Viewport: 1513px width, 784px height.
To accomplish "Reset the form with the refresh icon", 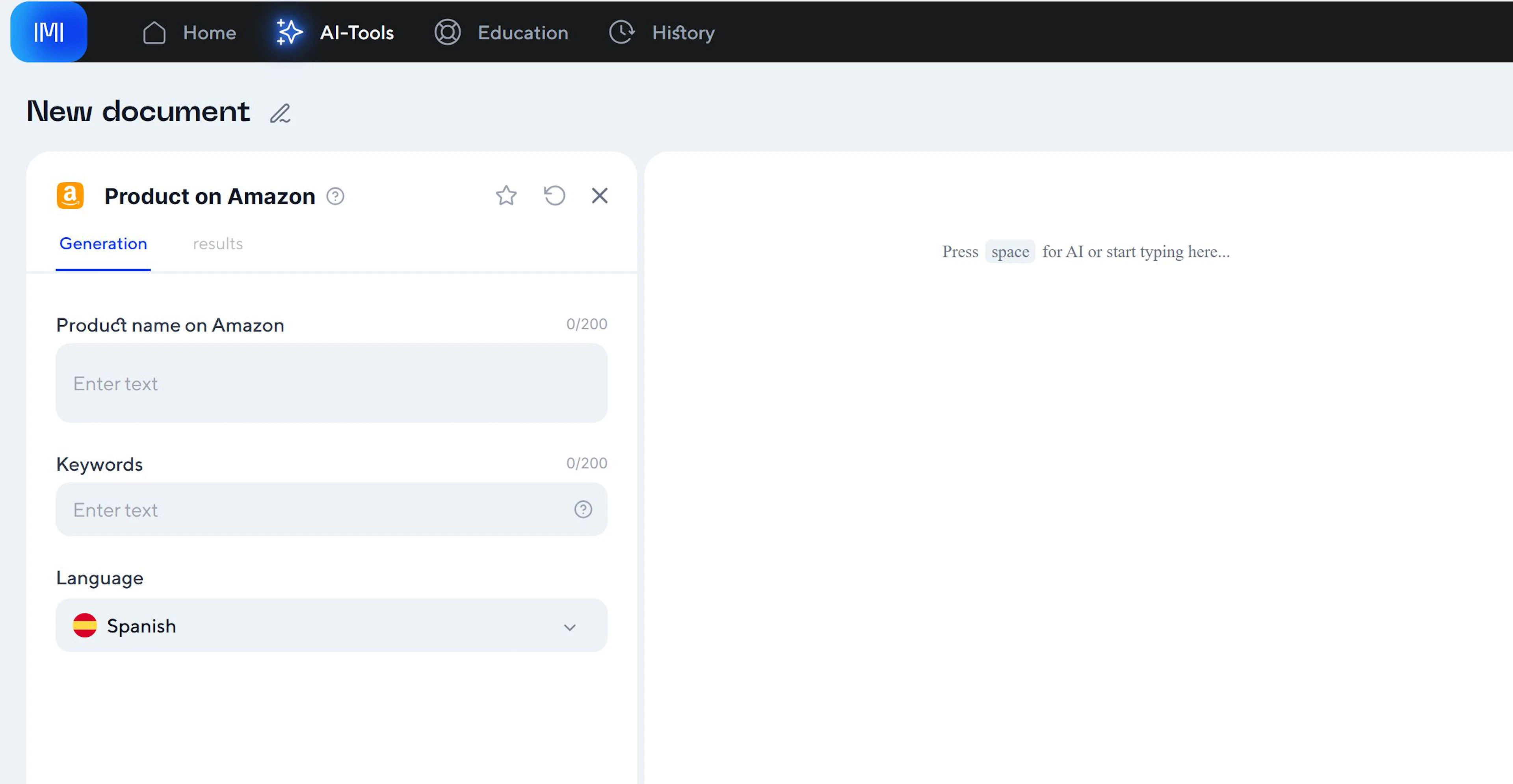I will [x=554, y=195].
